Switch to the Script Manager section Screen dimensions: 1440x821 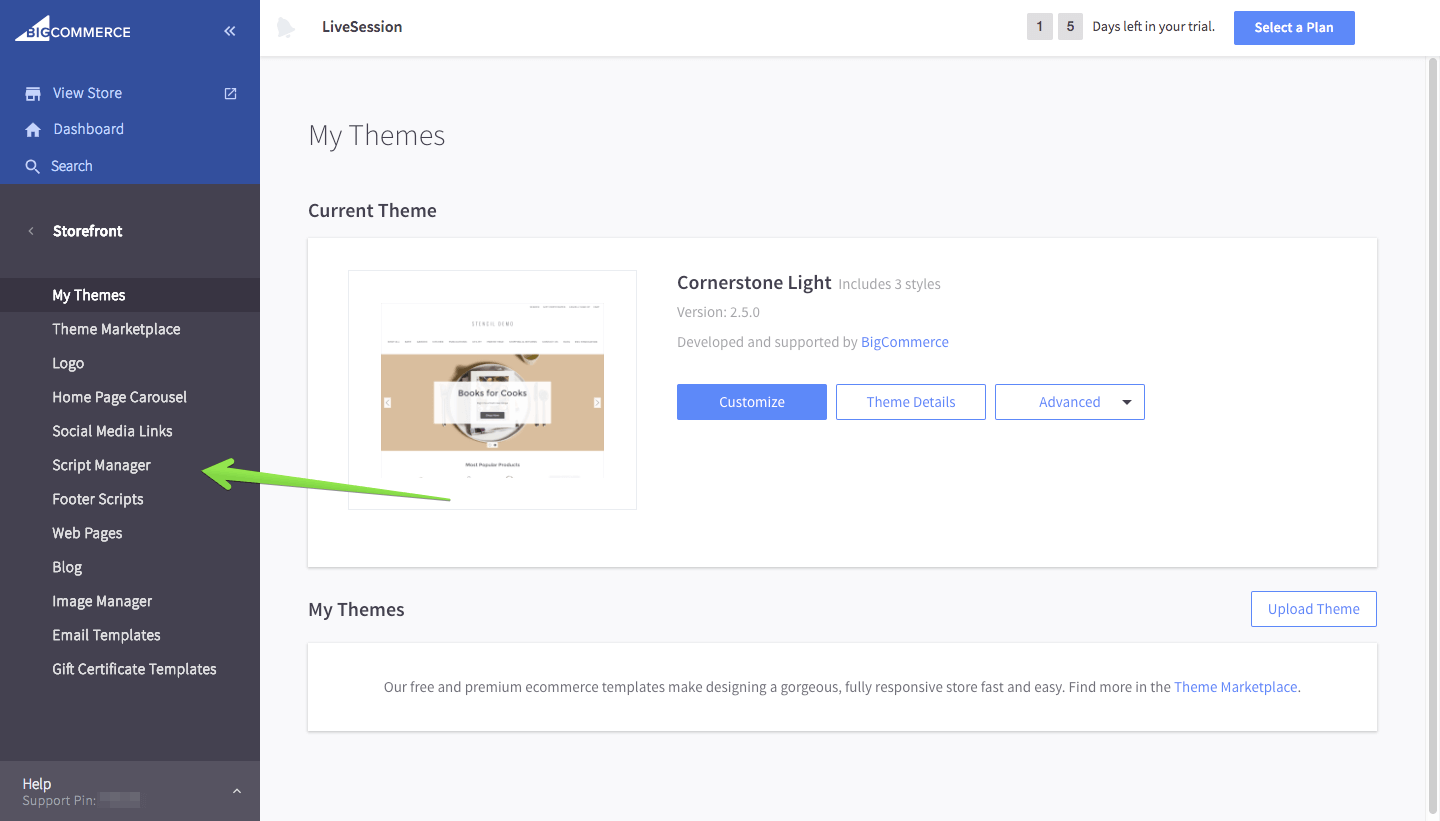101,464
